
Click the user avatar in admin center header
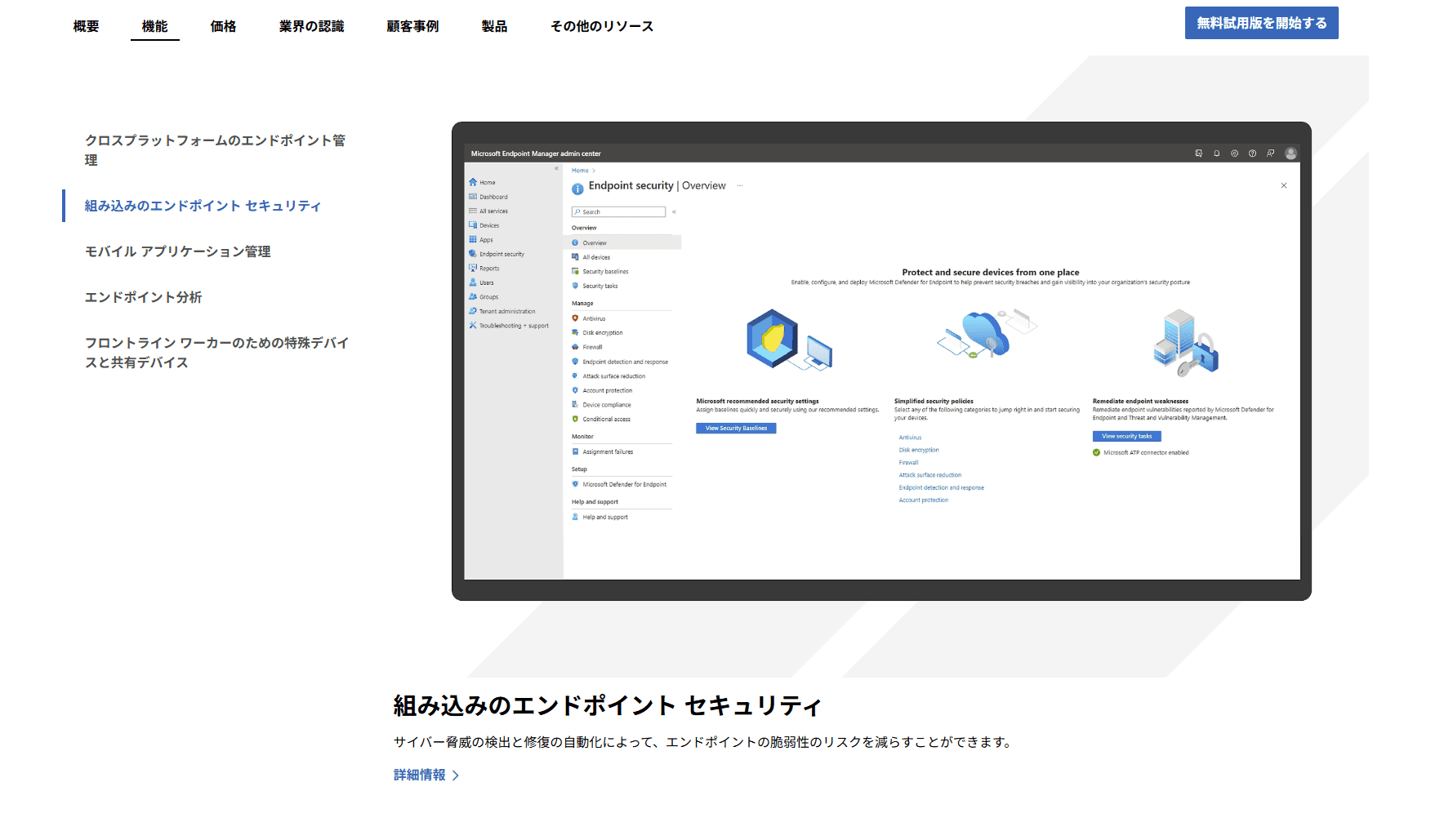pyautogui.click(x=1291, y=153)
